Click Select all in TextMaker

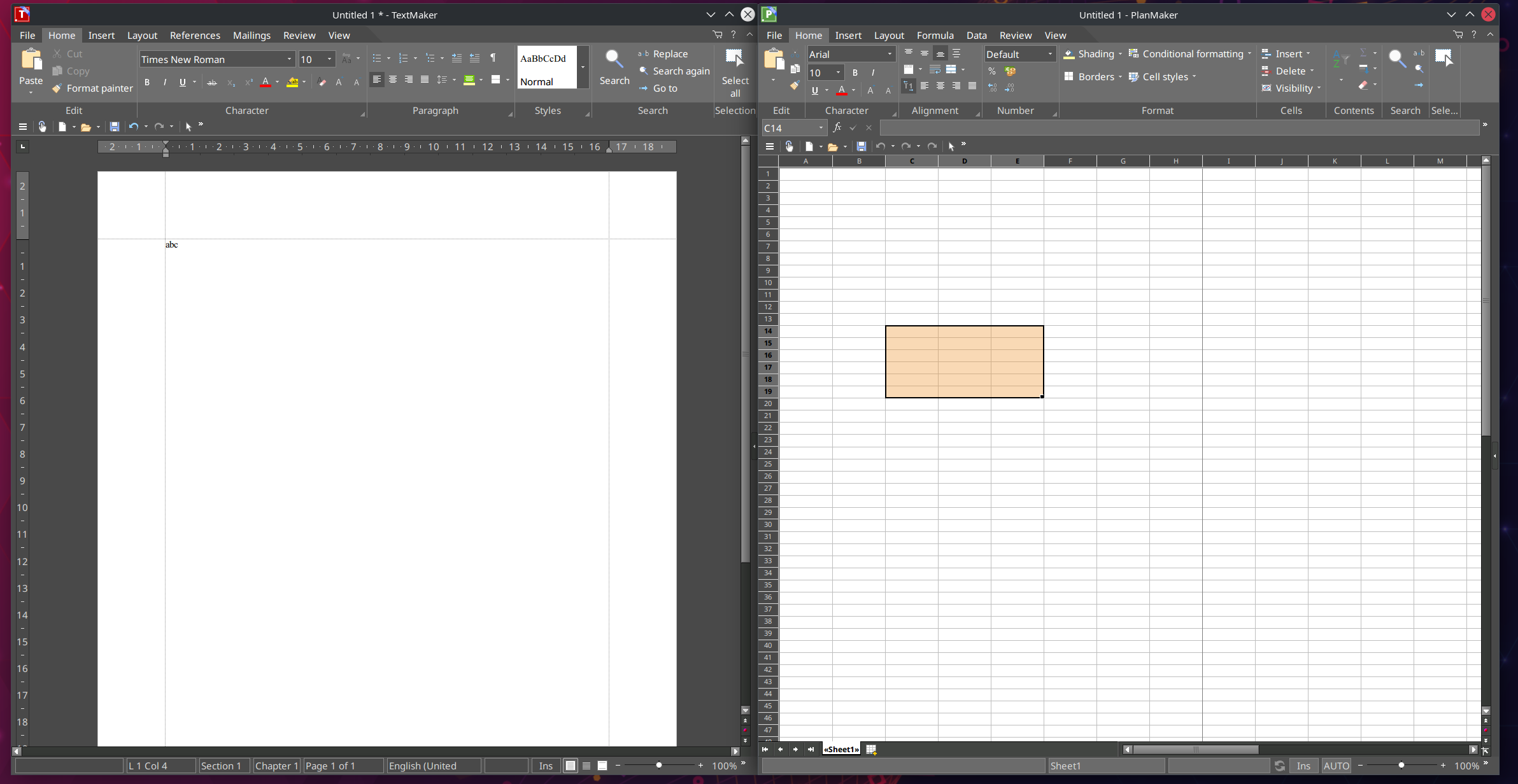(735, 73)
